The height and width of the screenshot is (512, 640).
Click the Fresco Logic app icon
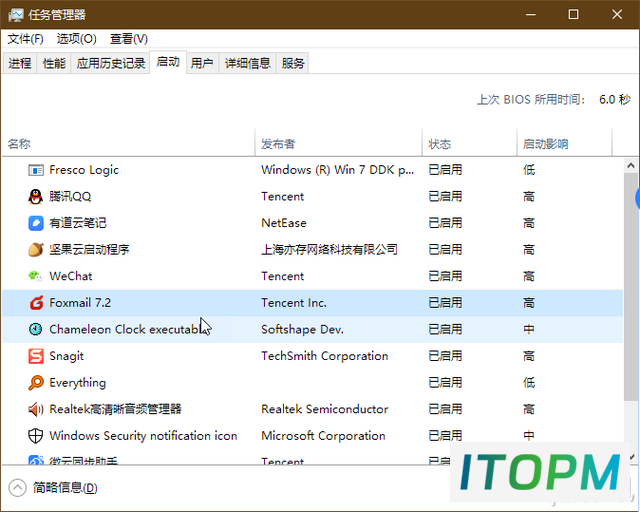pyautogui.click(x=36, y=170)
